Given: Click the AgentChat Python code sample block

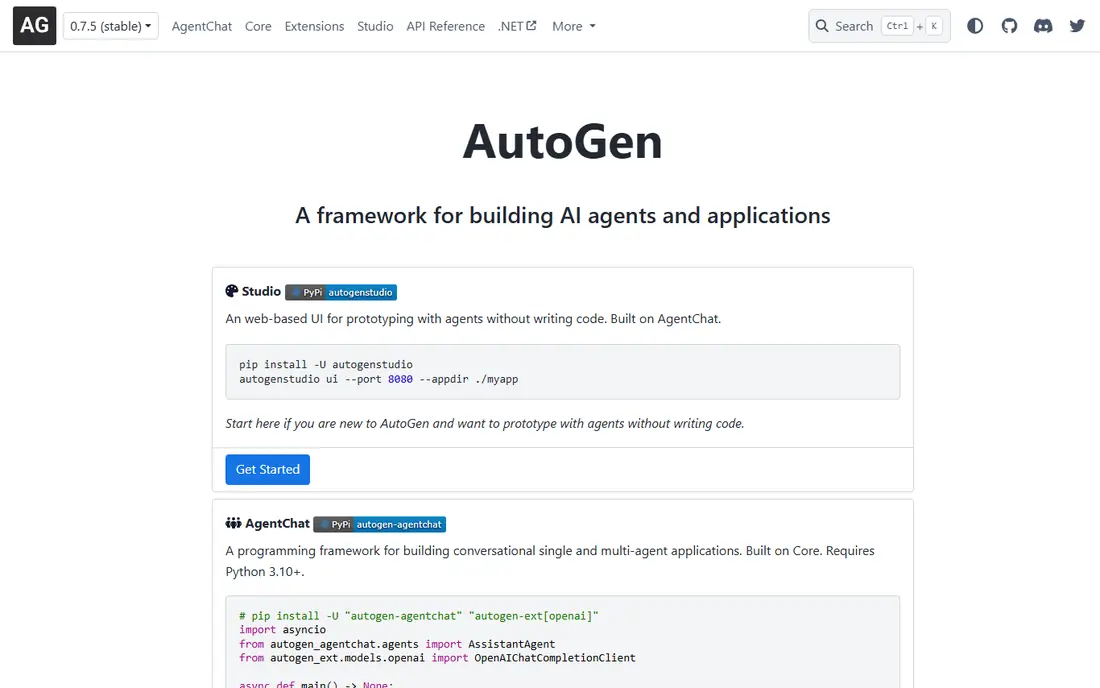Looking at the screenshot, I should 563,642.
